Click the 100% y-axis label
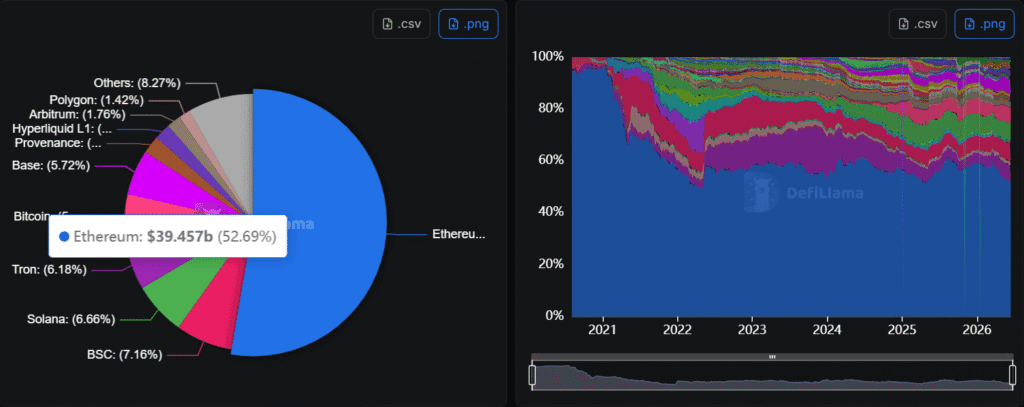 (x=548, y=56)
